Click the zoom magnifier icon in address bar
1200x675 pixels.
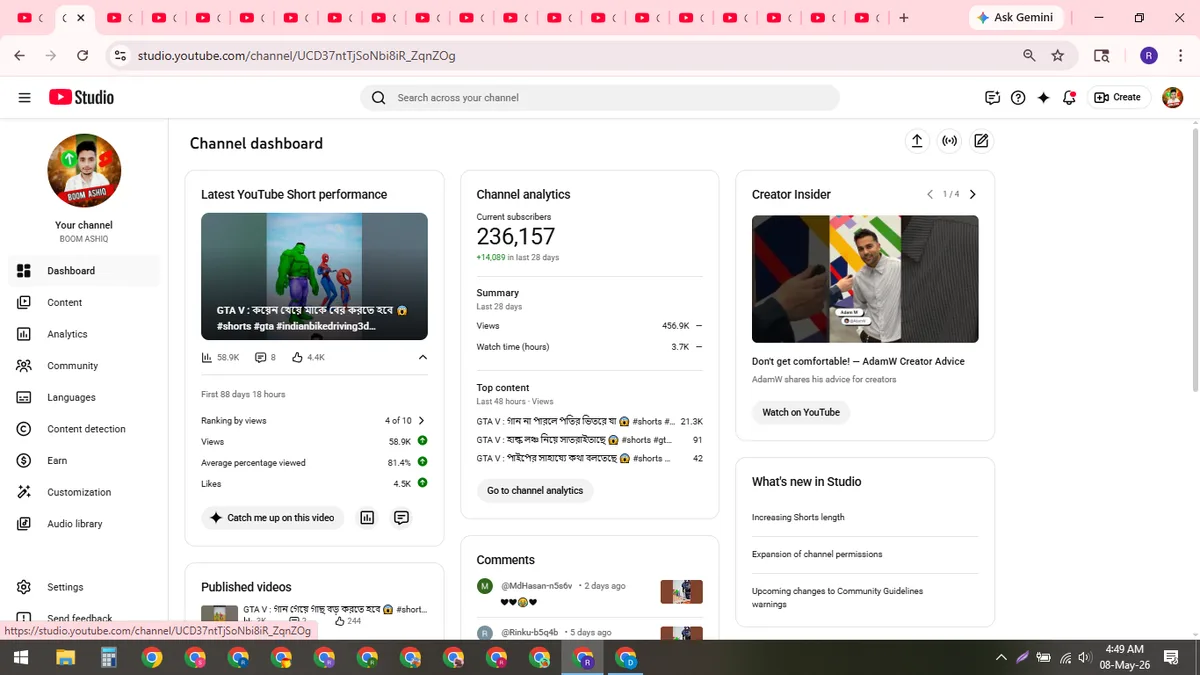[x=1029, y=56]
